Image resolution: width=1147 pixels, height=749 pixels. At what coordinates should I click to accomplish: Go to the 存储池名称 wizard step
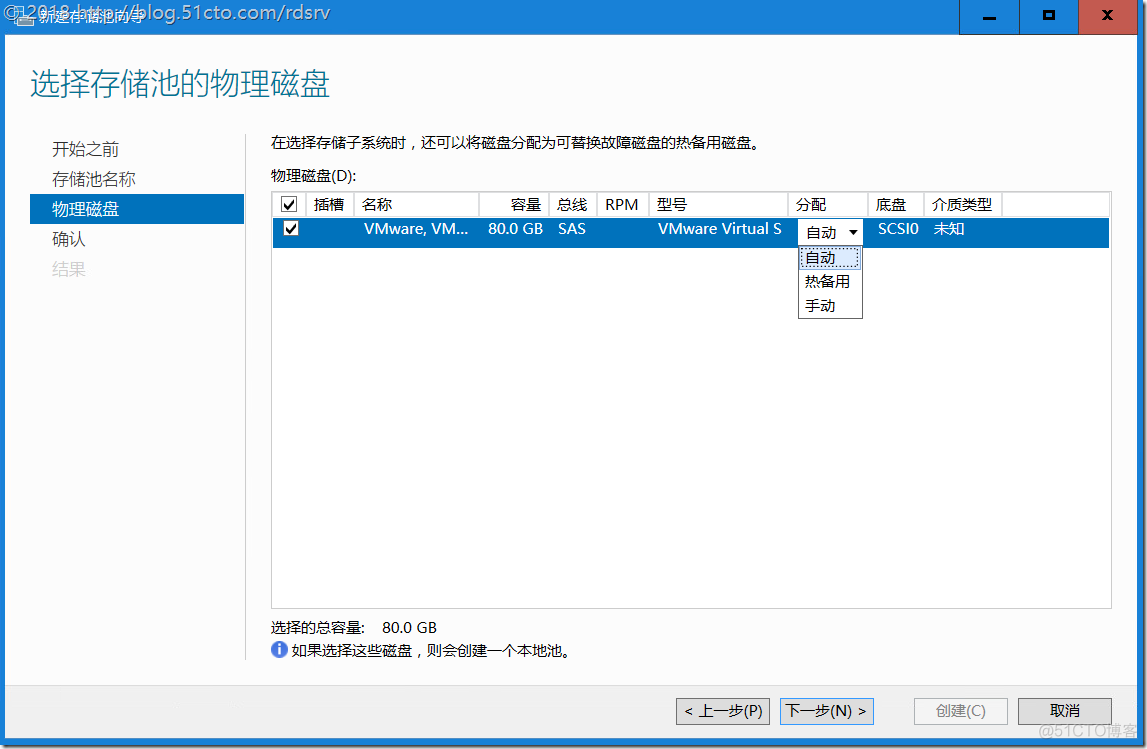pyautogui.click(x=94, y=179)
